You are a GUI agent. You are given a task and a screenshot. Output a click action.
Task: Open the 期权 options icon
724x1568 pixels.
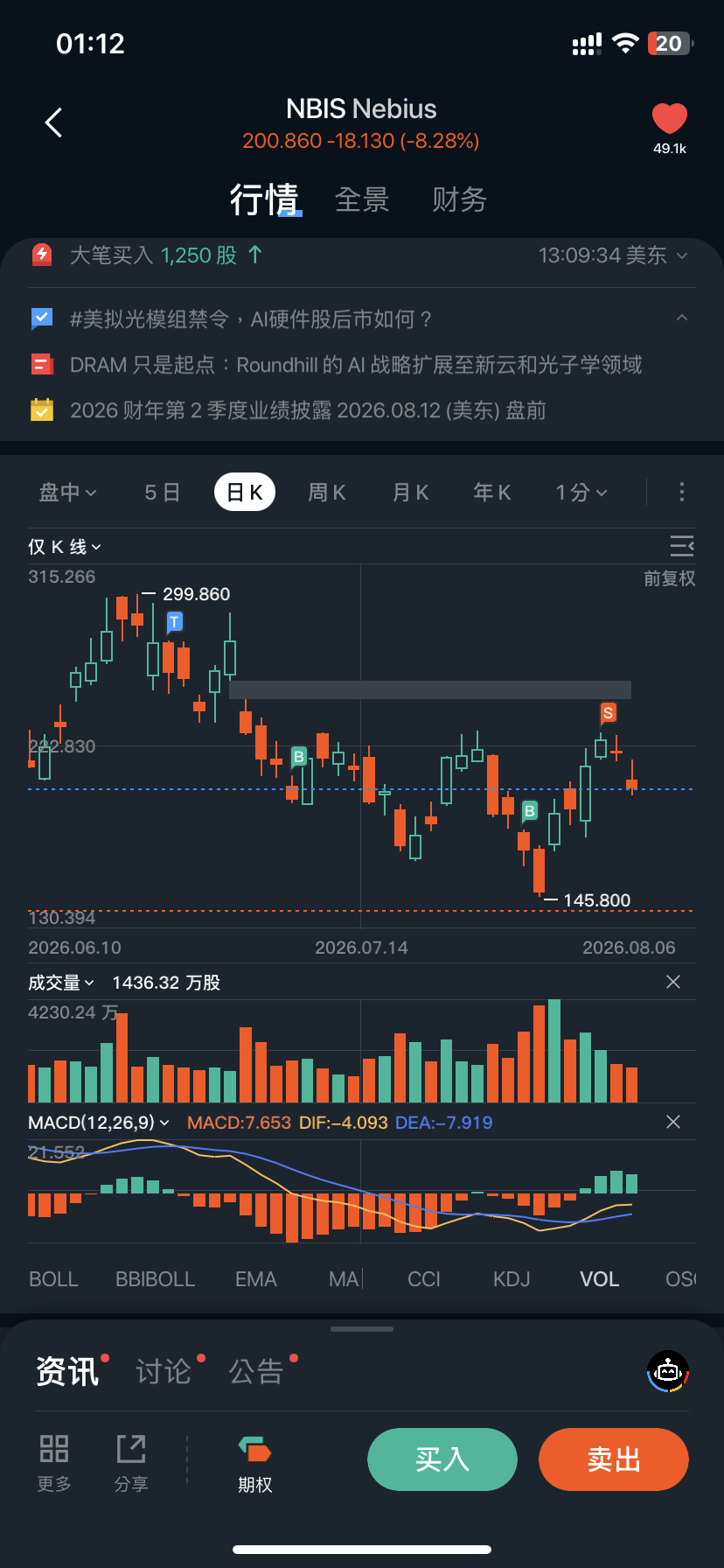(255, 1451)
